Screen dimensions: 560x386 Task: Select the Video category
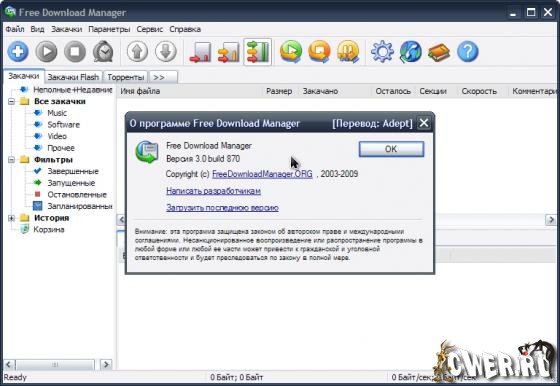[57, 136]
